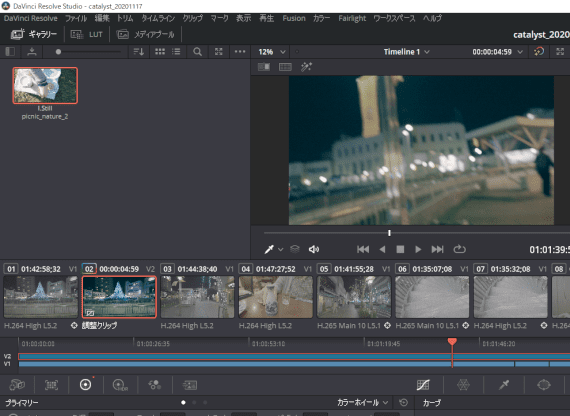Open the Timeline 1 dropdown
Image resolution: width=570 pixels, height=416 pixels.
(406, 52)
